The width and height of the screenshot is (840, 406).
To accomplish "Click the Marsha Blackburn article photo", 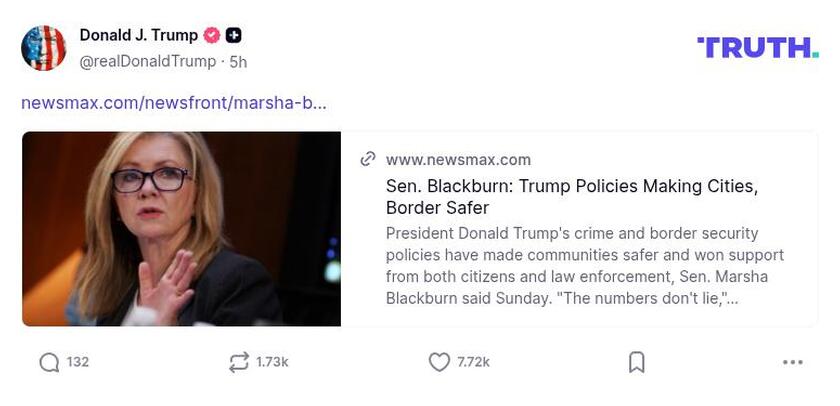I will coord(181,229).
